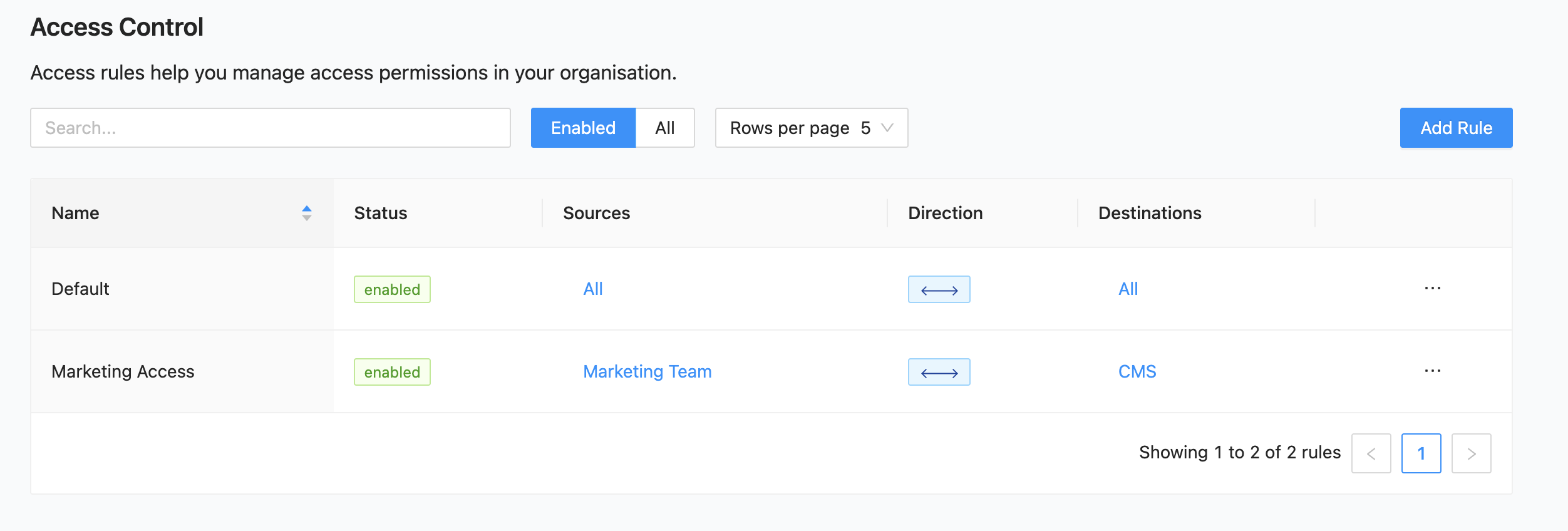Toggle enabled status for Marketing Access rule

click(392, 373)
